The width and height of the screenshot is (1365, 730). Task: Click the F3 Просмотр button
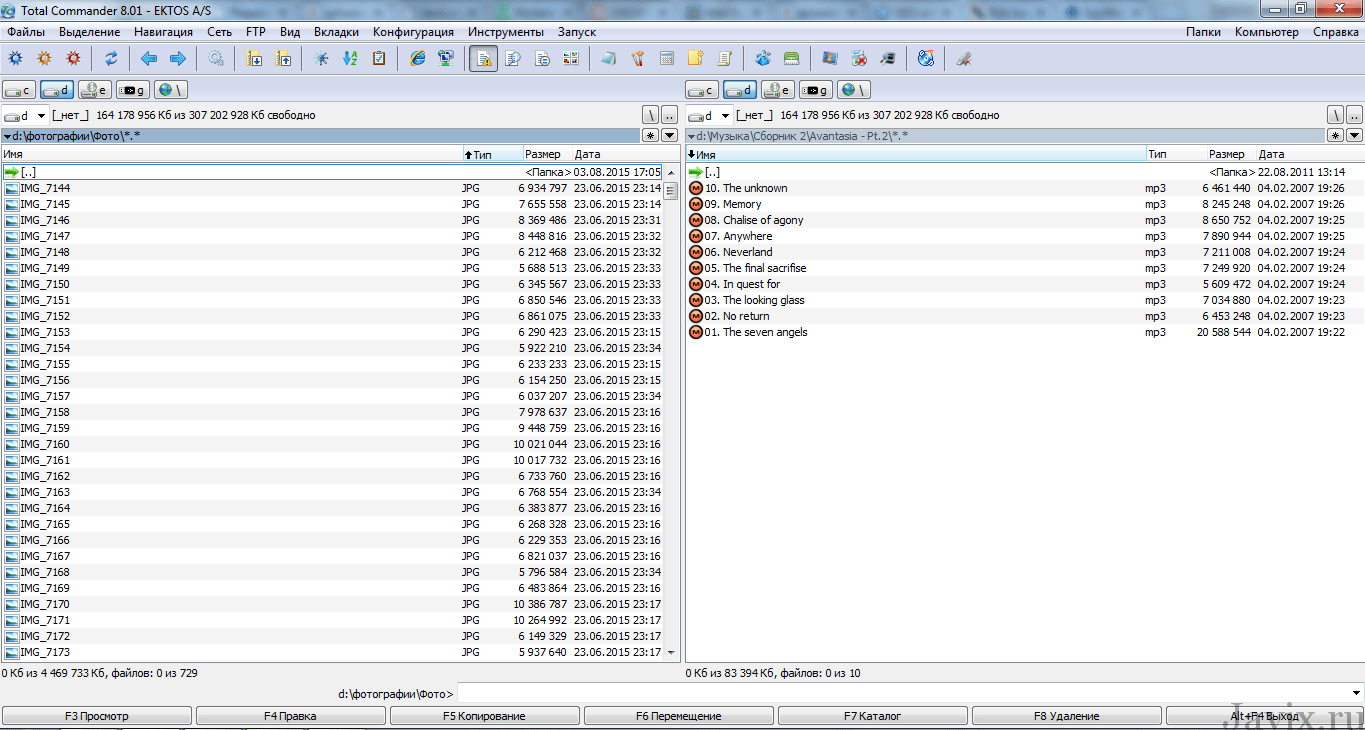pos(97,716)
